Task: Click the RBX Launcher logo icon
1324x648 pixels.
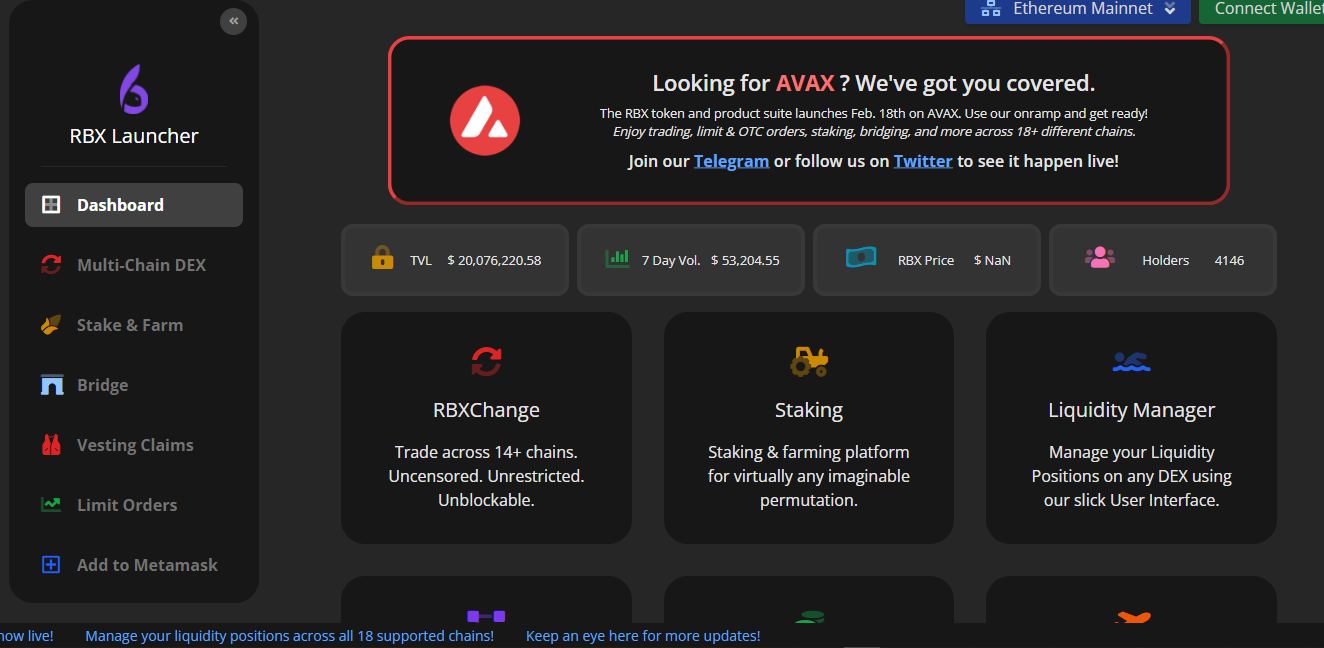Action: coord(134,89)
